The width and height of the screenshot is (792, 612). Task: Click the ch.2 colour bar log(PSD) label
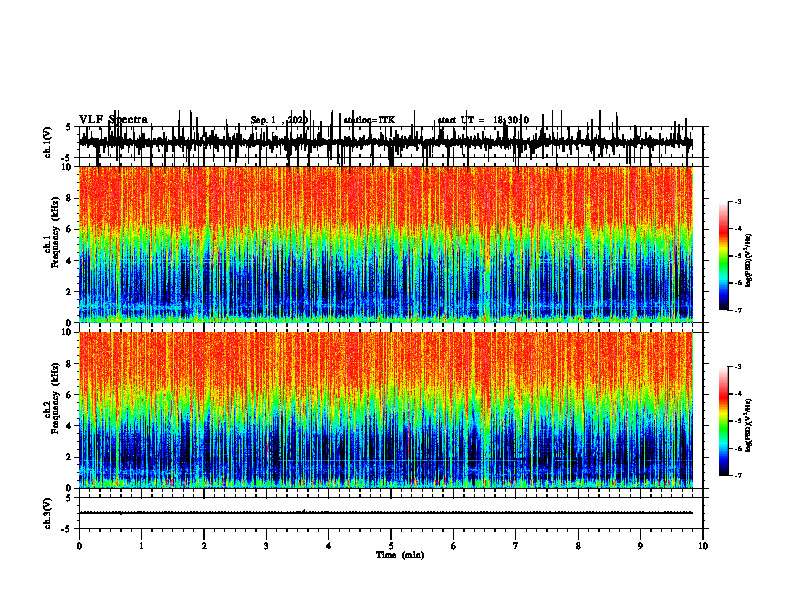point(749,426)
